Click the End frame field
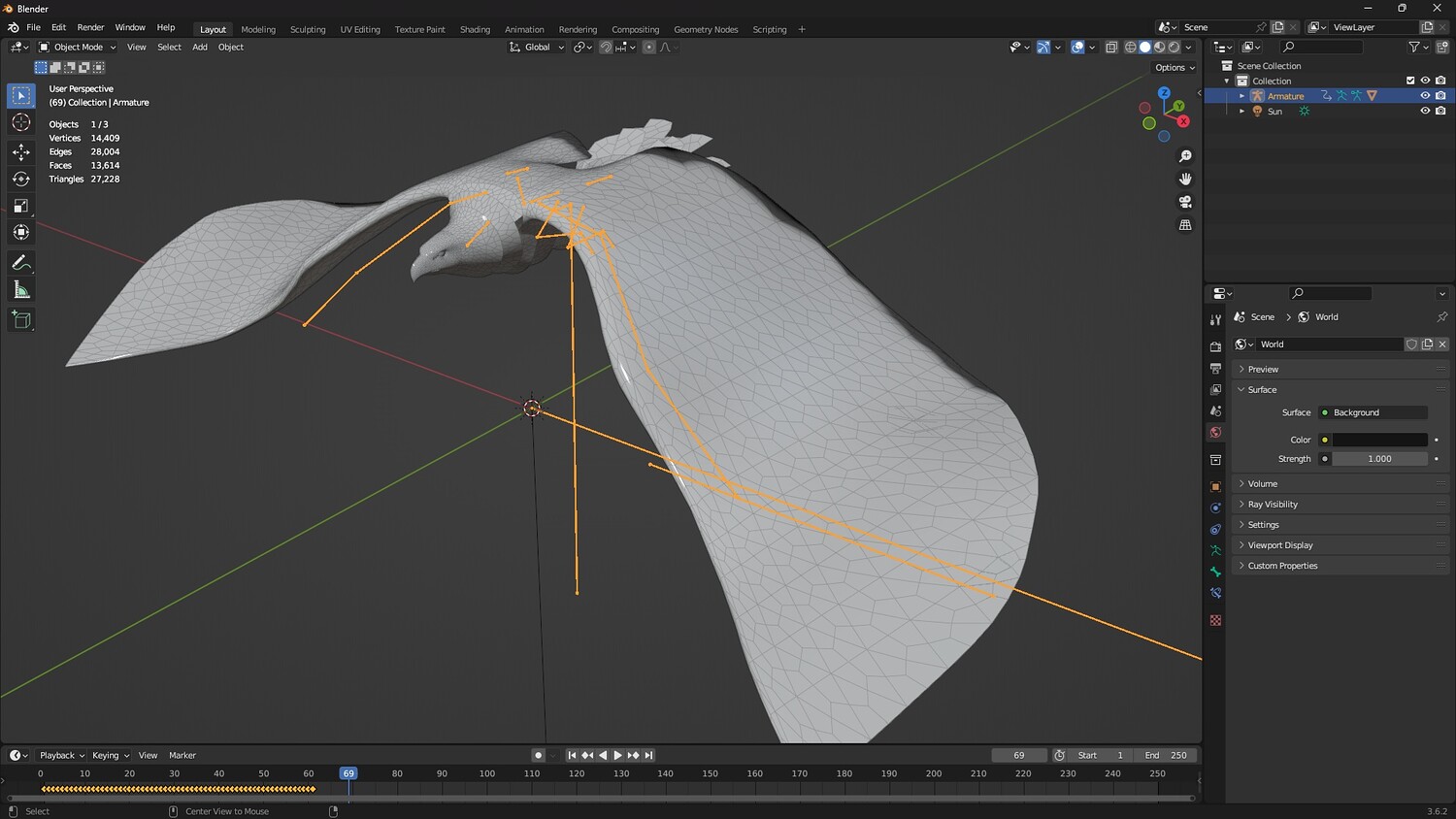The image size is (1456, 819). click(1167, 755)
